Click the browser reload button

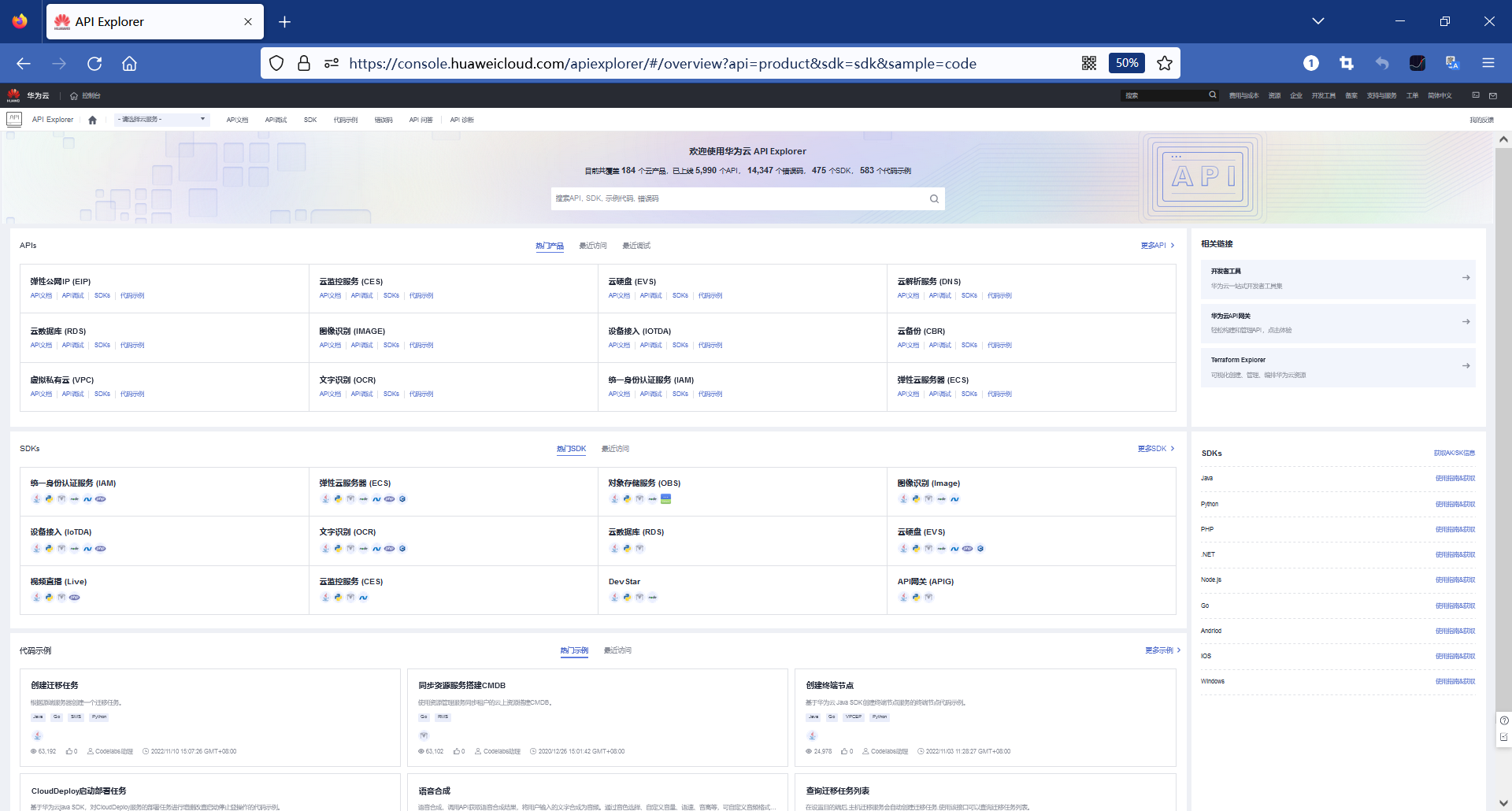pos(94,64)
